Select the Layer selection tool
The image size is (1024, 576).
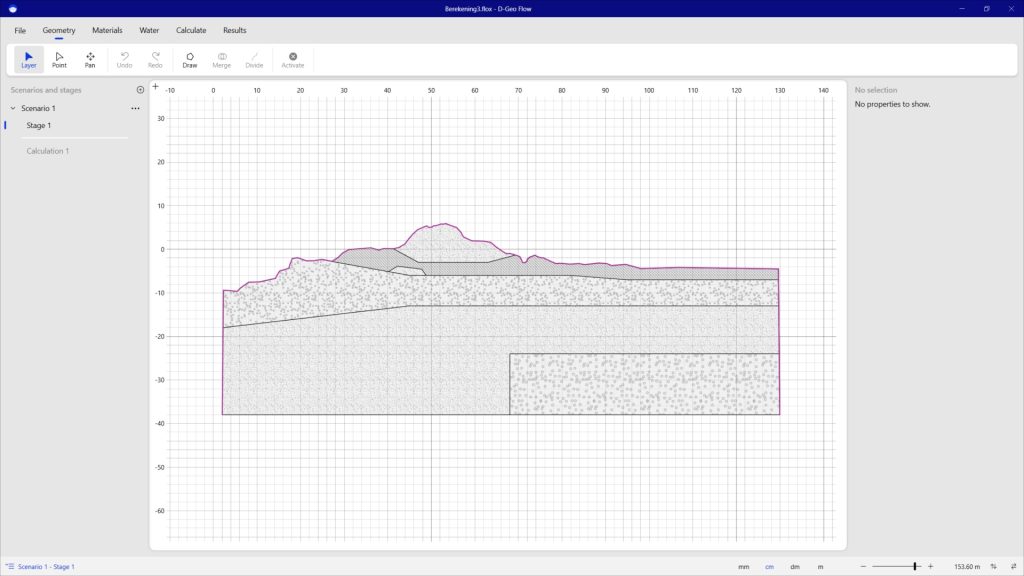(29, 60)
